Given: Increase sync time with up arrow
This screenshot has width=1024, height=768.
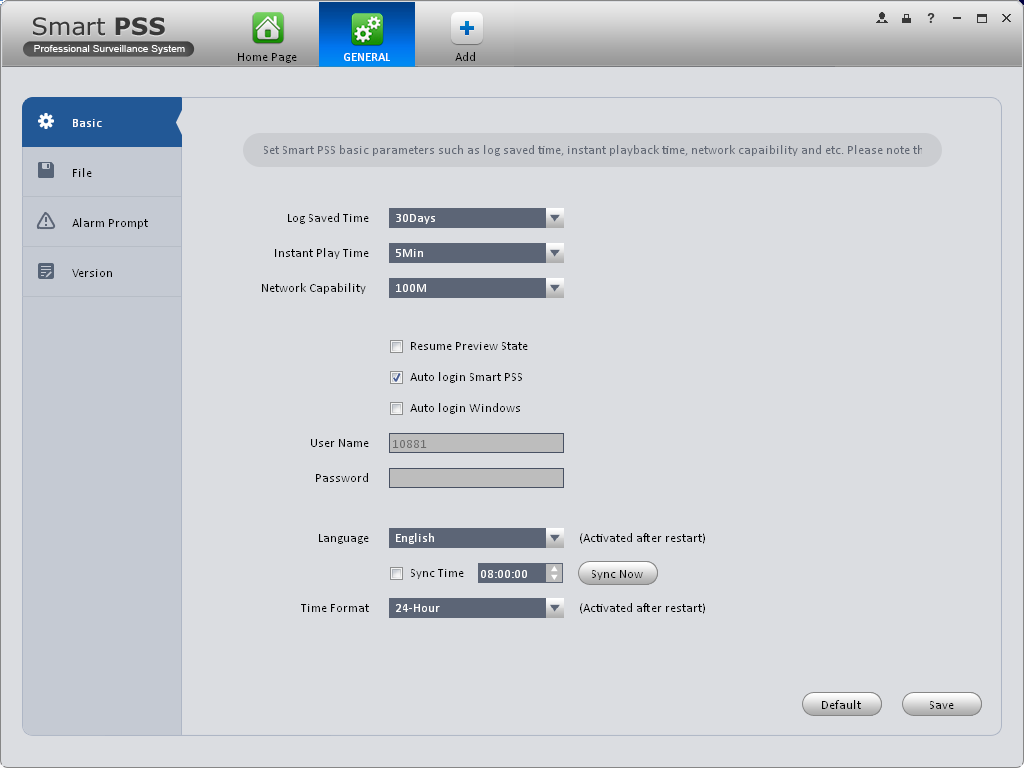Looking at the screenshot, I should 554,569.
